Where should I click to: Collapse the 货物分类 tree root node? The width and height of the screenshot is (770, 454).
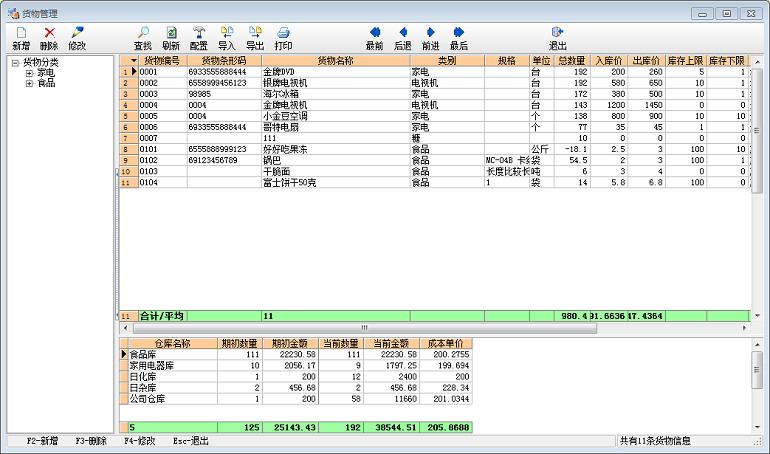pyautogui.click(x=15, y=63)
